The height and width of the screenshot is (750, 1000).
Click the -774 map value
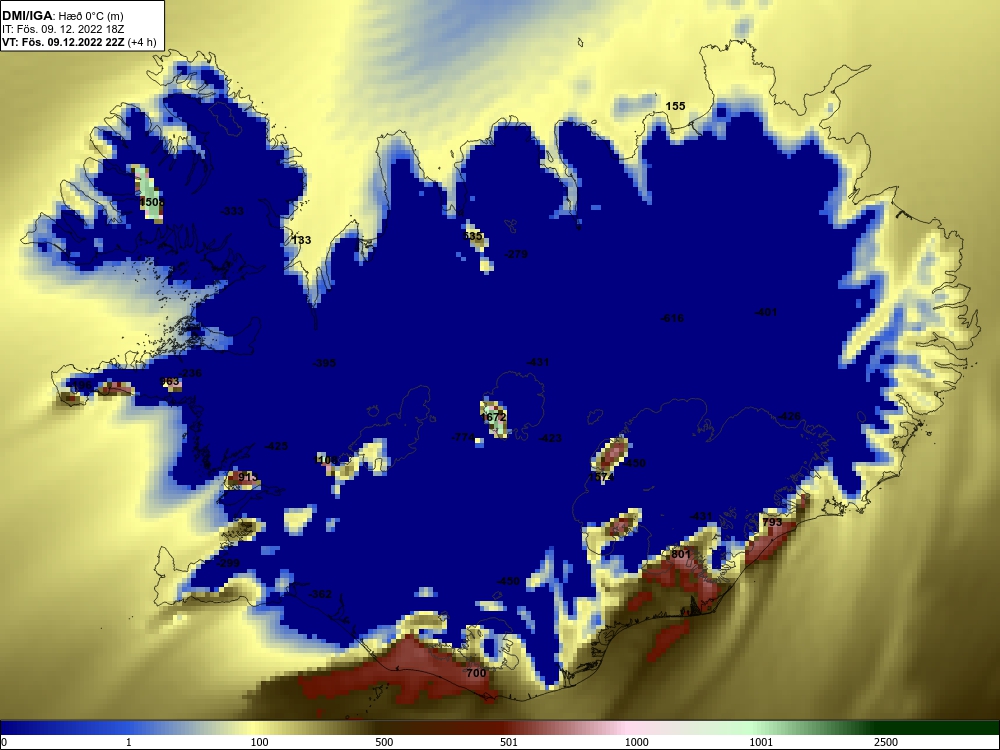click(x=463, y=438)
